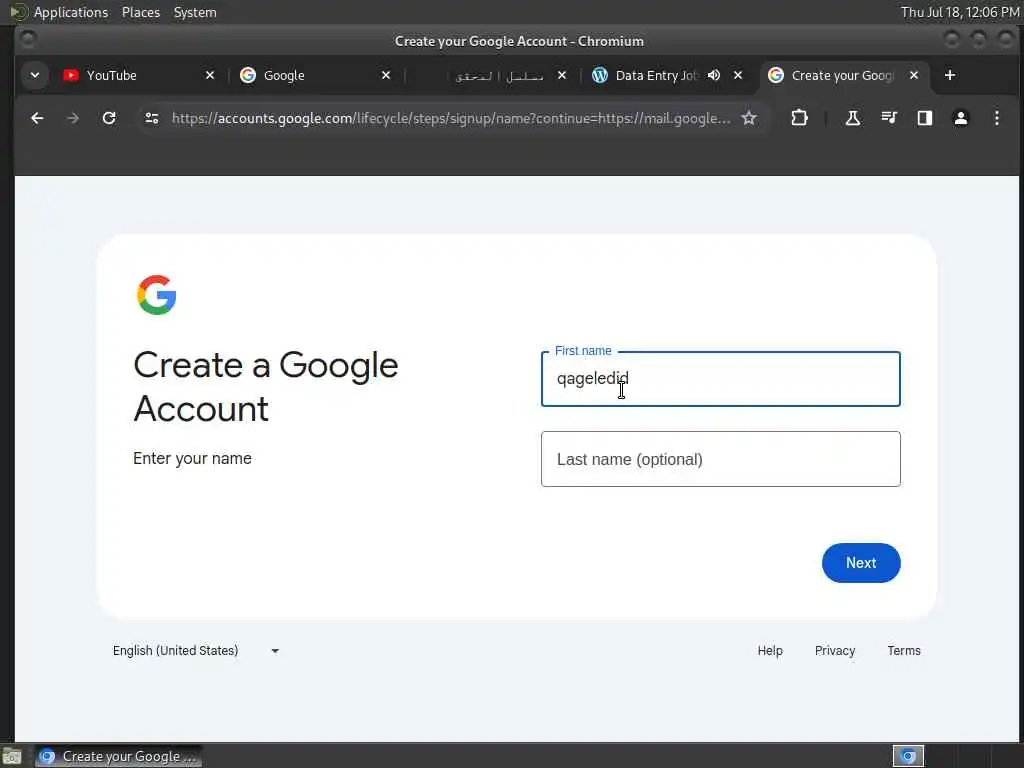Select the Create your Google taskbar window button

[119, 756]
